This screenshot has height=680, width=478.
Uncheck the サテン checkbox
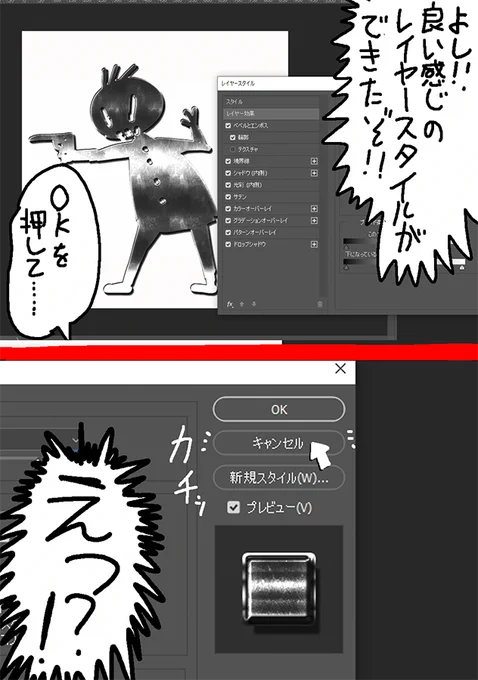[x=228, y=197]
